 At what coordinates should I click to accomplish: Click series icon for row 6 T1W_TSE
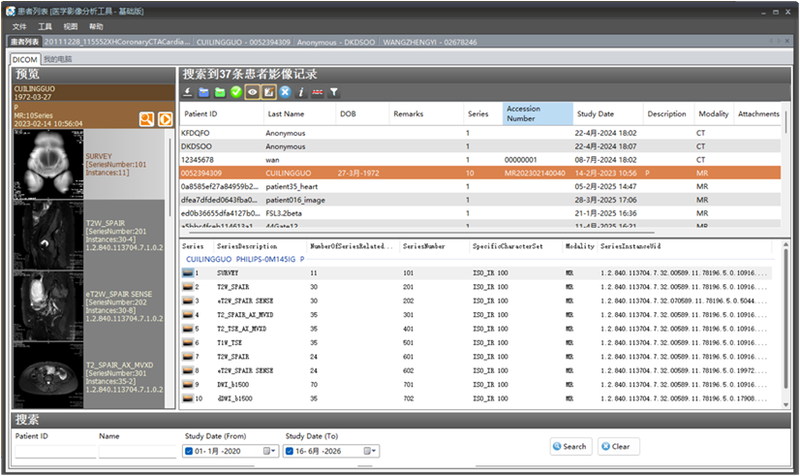coord(188,342)
